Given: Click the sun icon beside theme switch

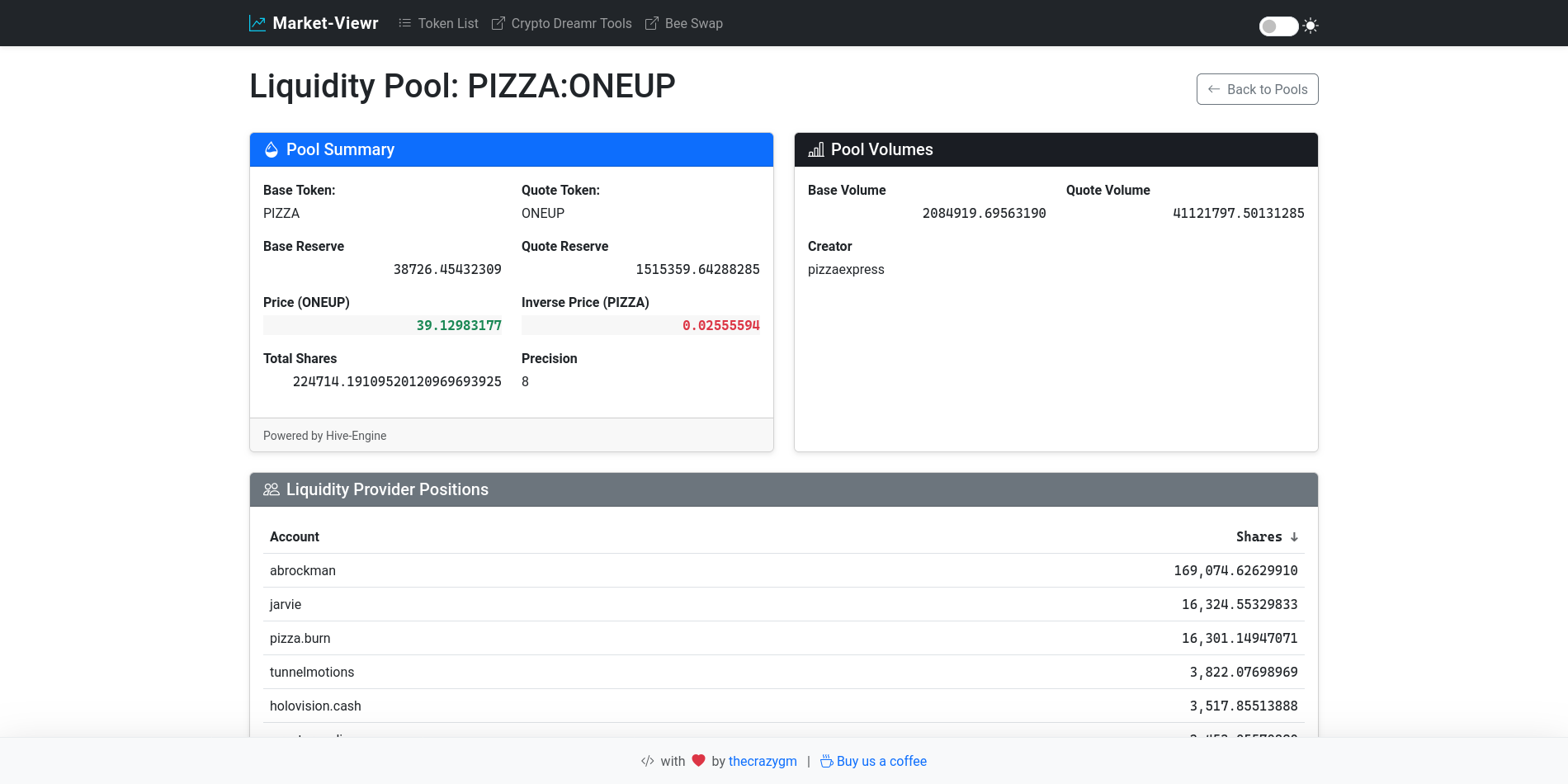Looking at the screenshot, I should pos(1311,26).
